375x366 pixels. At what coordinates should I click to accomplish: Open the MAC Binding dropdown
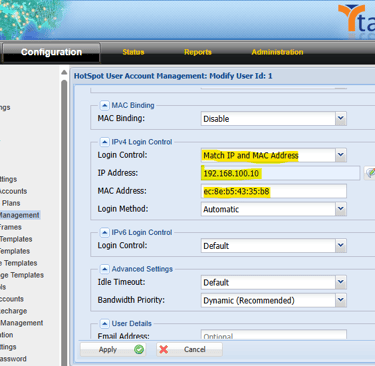pos(340,118)
